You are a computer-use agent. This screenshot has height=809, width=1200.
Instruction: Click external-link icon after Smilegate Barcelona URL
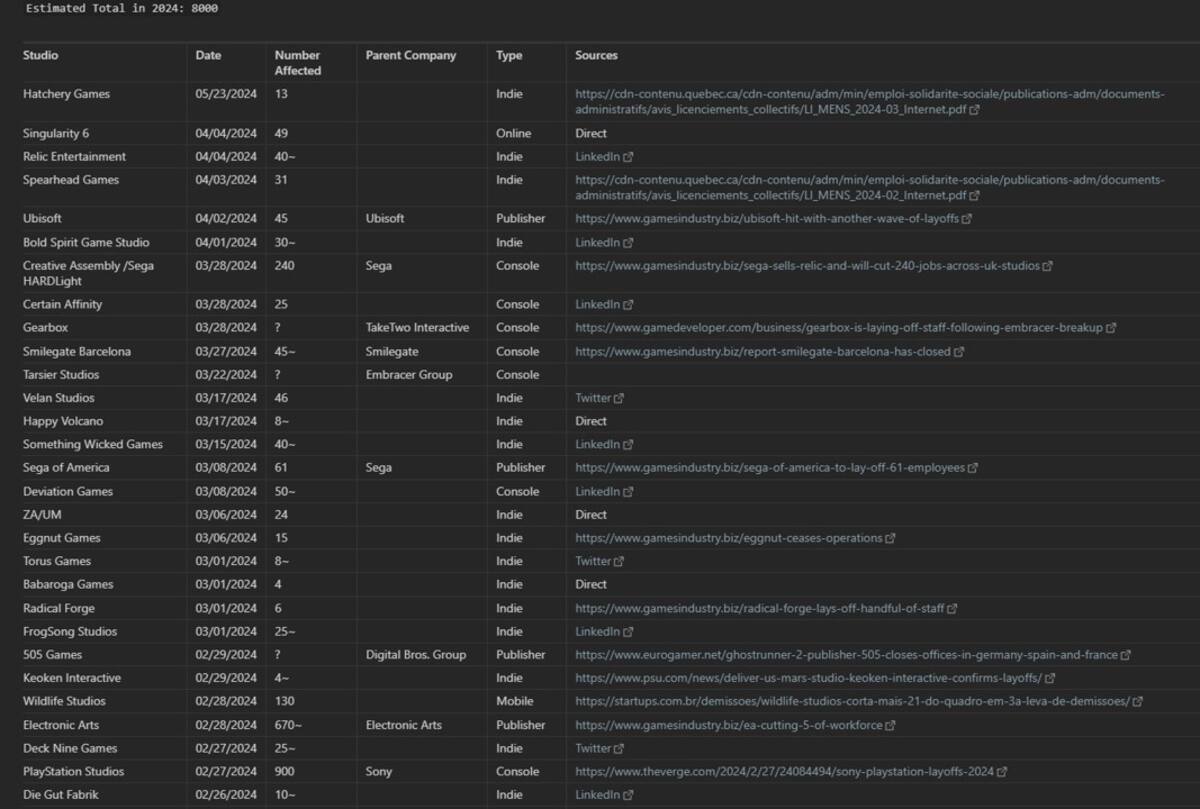(x=959, y=352)
